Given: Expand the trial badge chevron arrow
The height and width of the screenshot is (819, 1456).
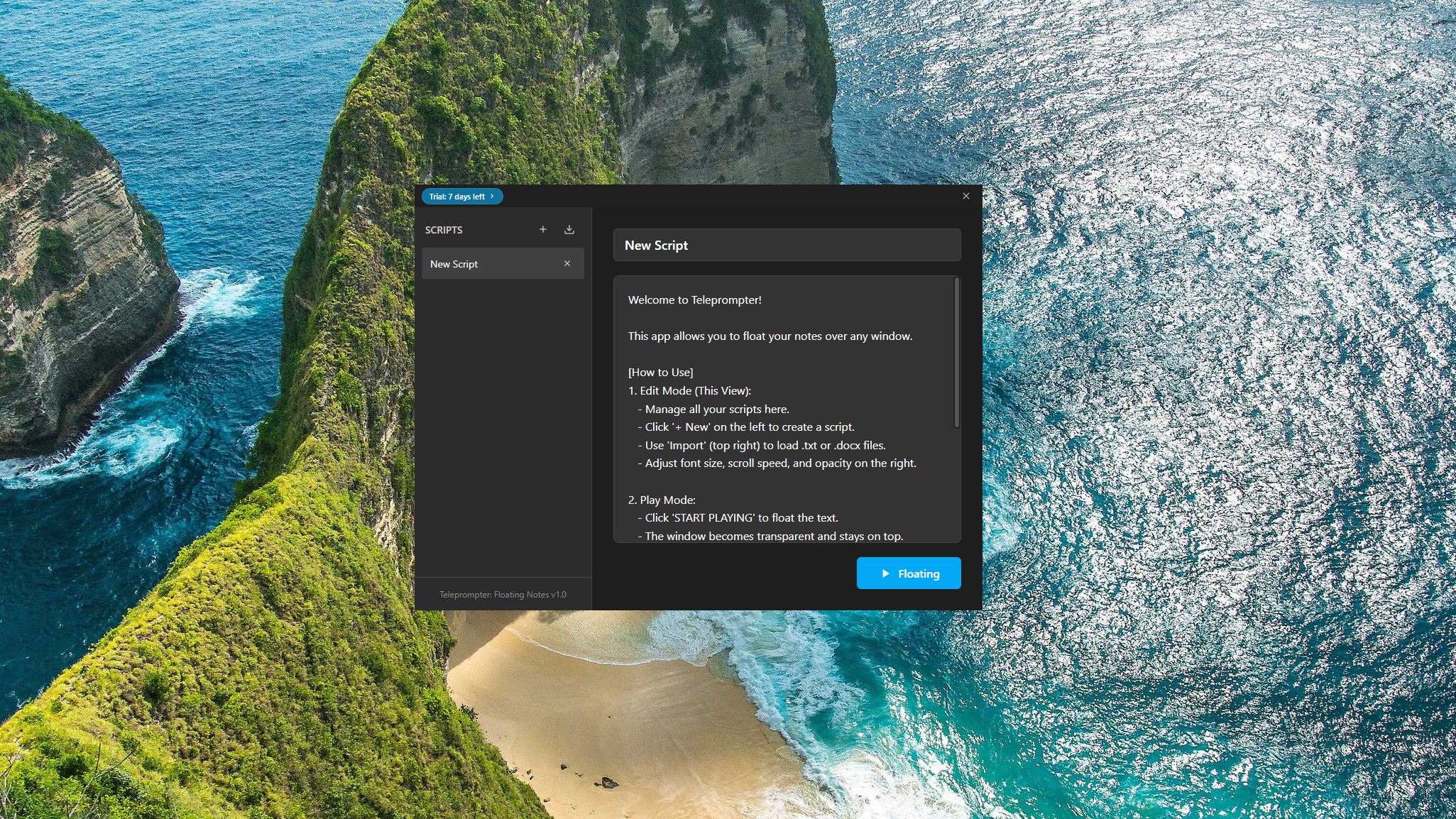Looking at the screenshot, I should point(492,196).
